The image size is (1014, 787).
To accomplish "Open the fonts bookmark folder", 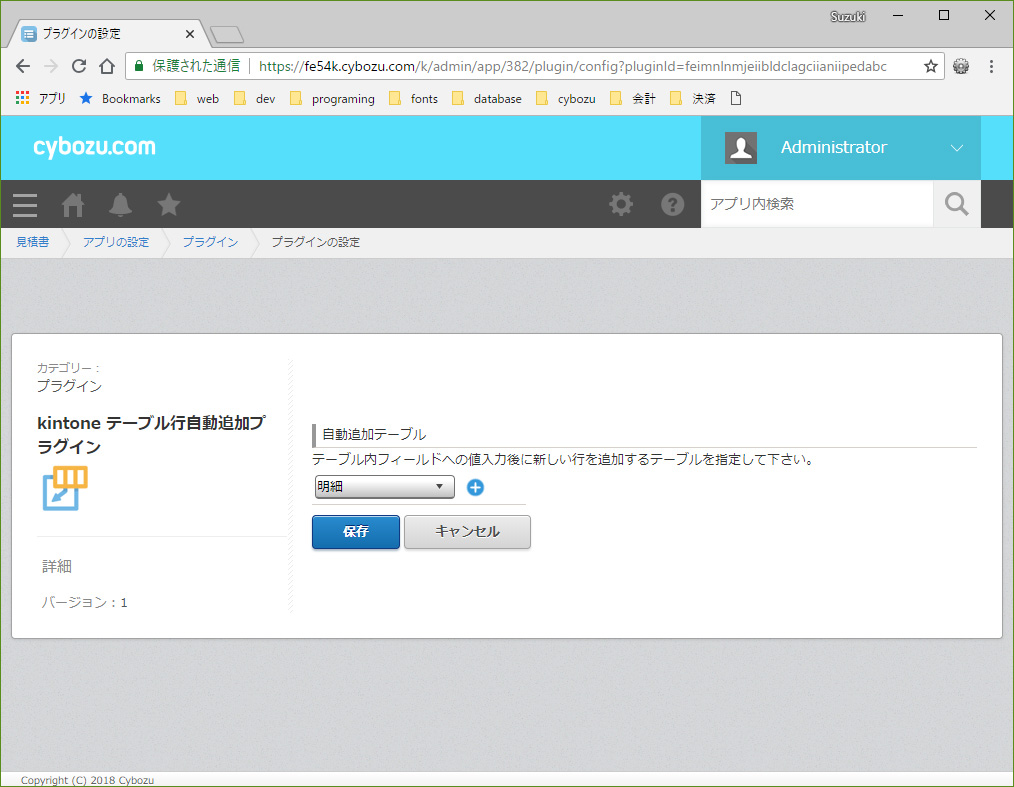I will 414,98.
